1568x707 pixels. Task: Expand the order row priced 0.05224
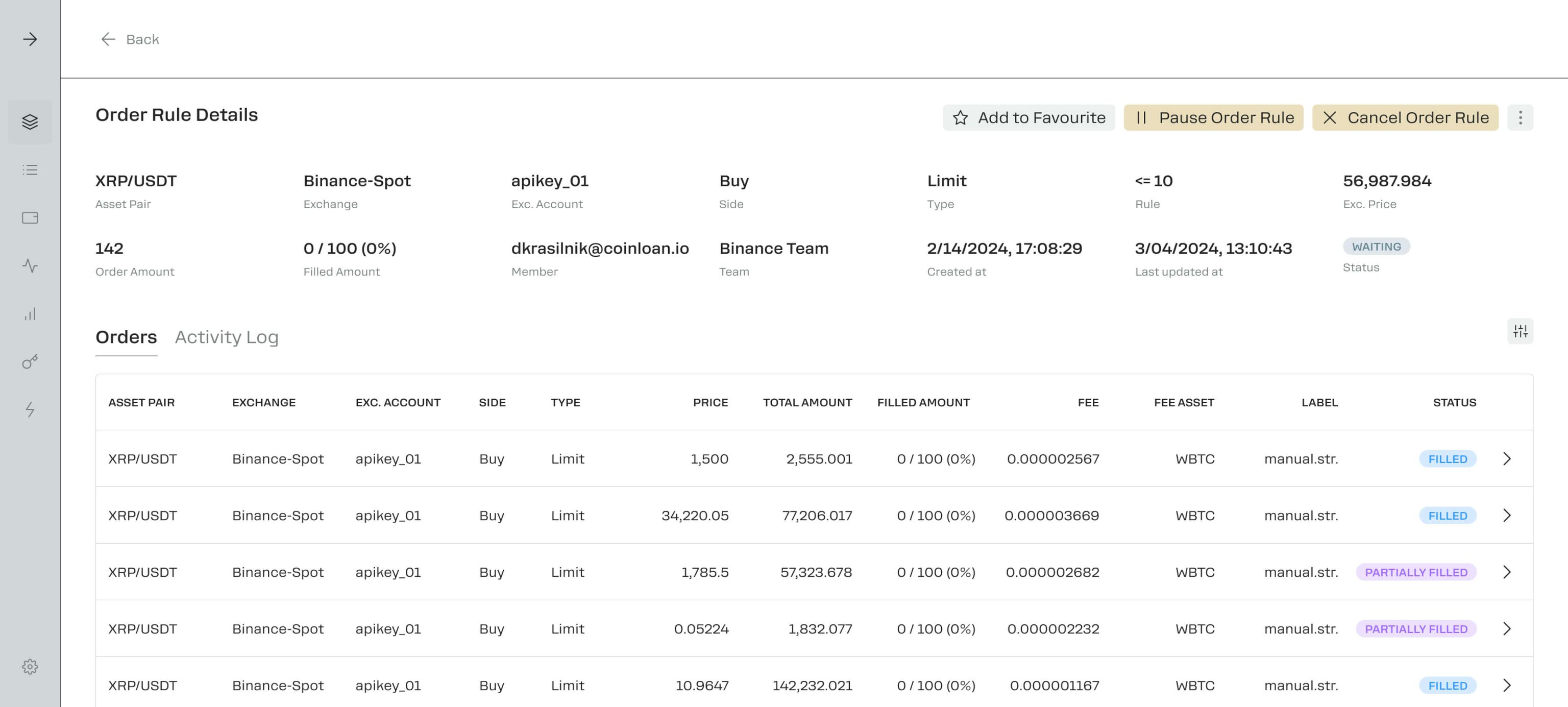pos(1507,629)
